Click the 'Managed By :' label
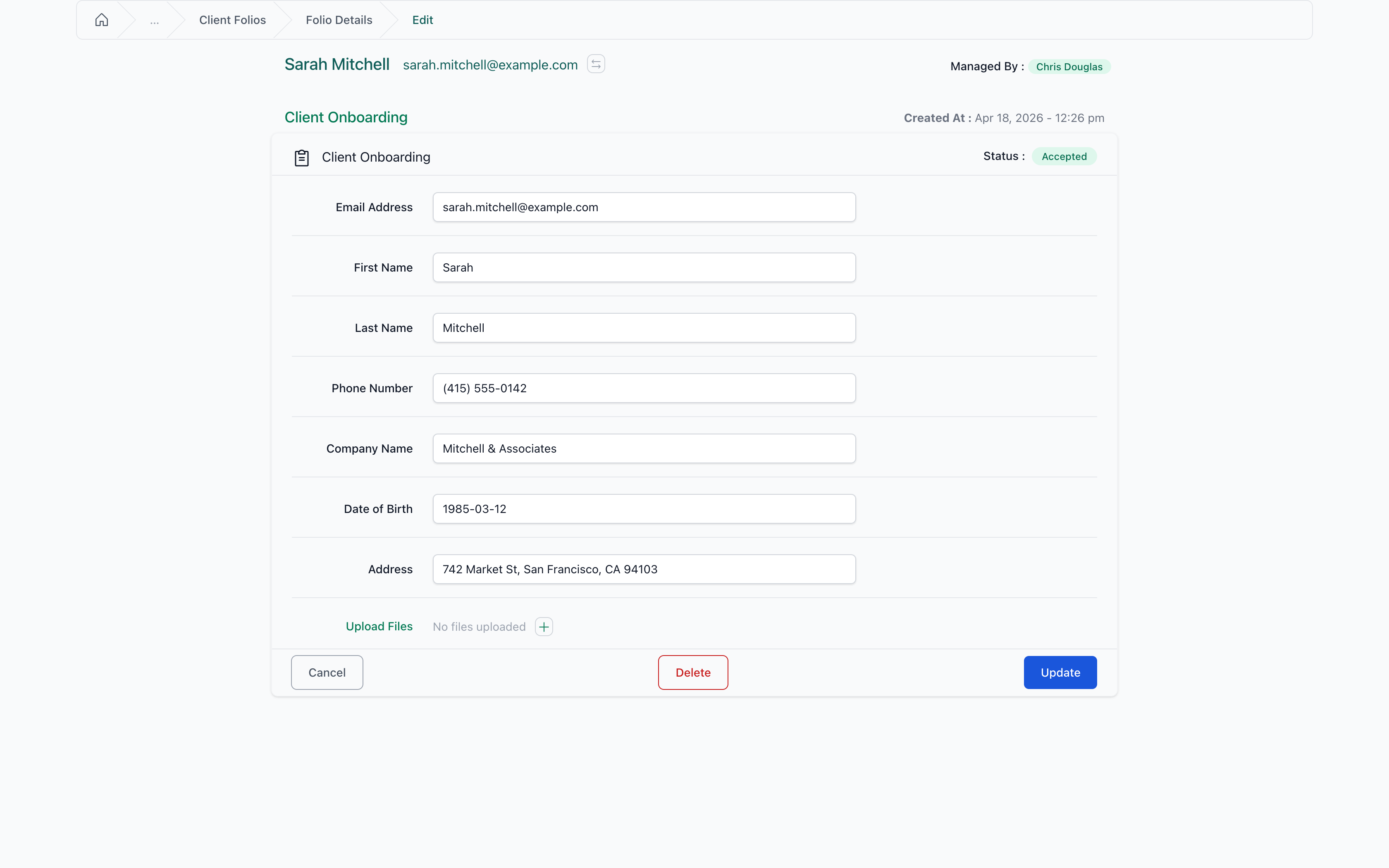This screenshot has height=868, width=1389. [x=987, y=67]
